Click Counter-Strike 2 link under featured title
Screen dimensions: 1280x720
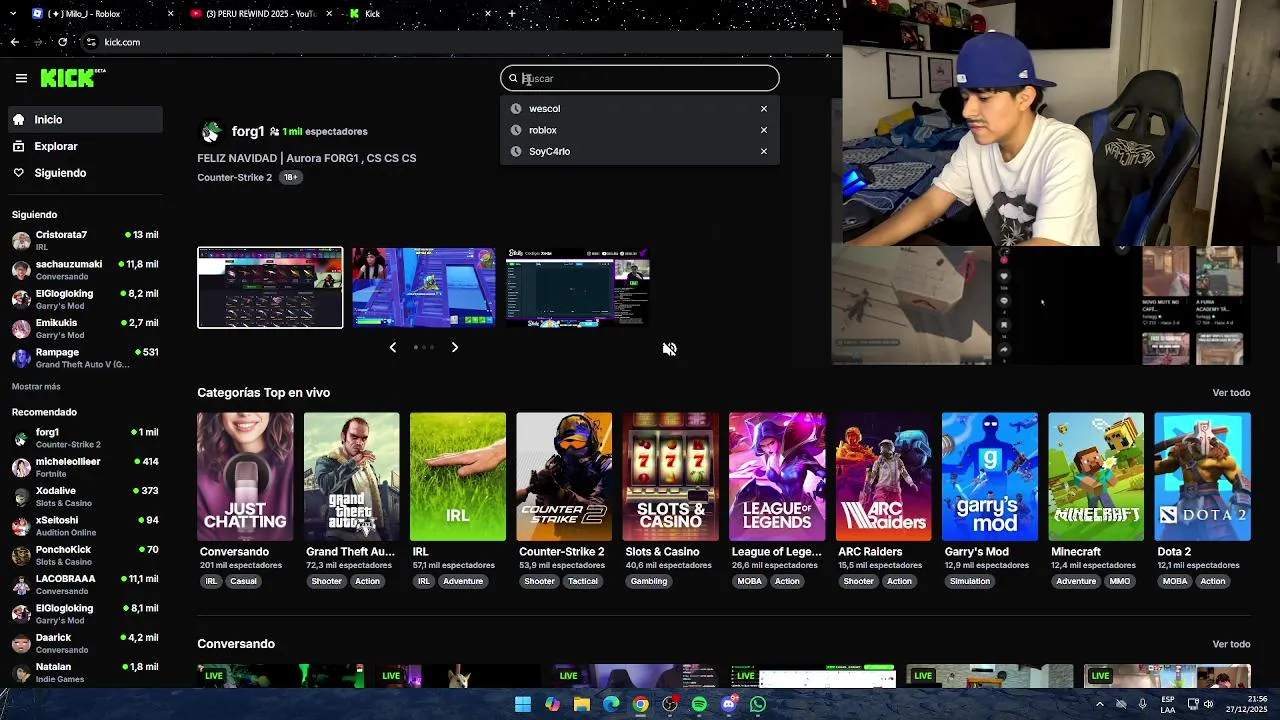pos(235,177)
